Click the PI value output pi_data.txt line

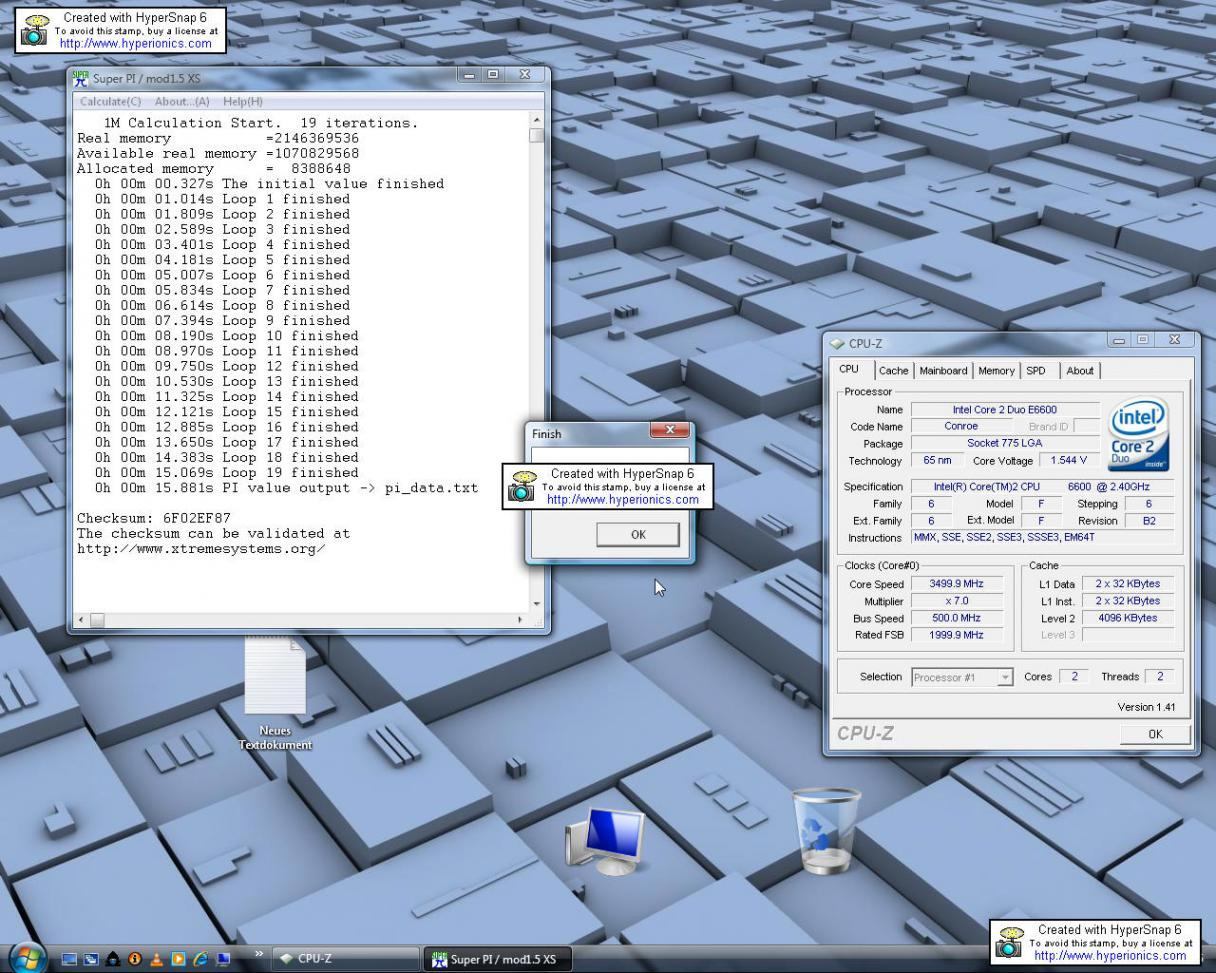point(286,488)
